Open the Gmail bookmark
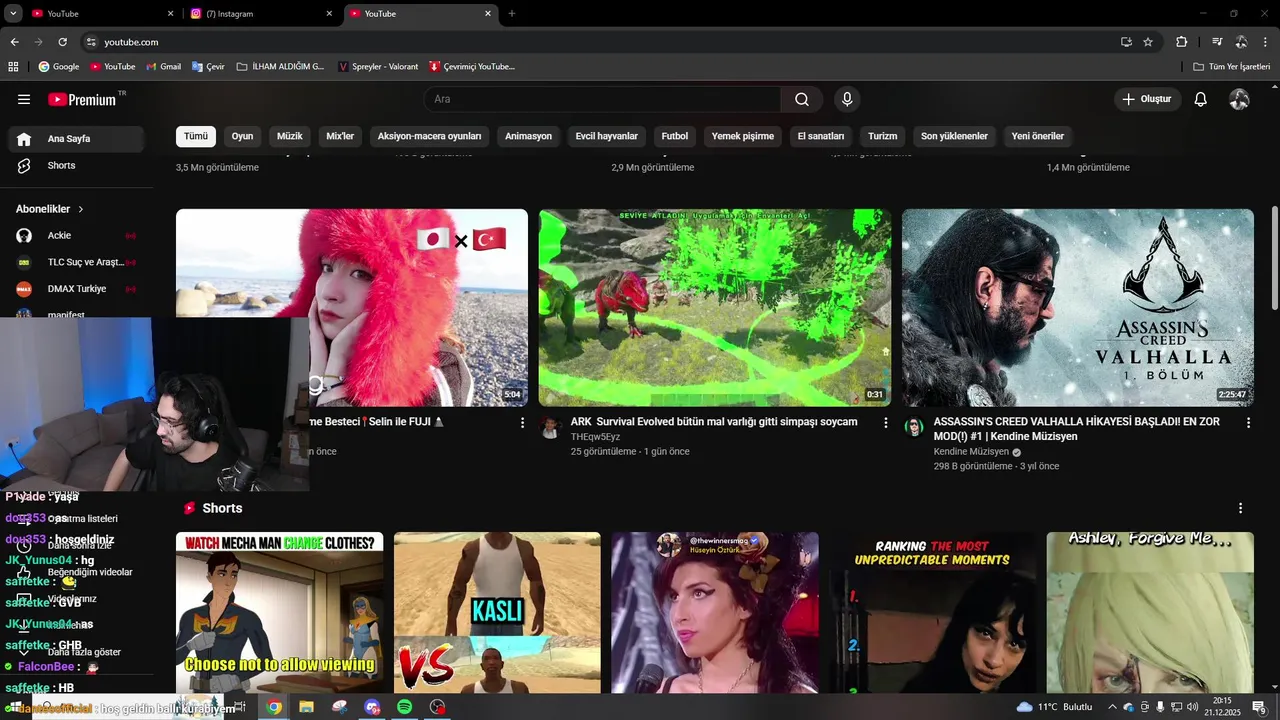Viewport: 1280px width, 720px height. point(163,67)
